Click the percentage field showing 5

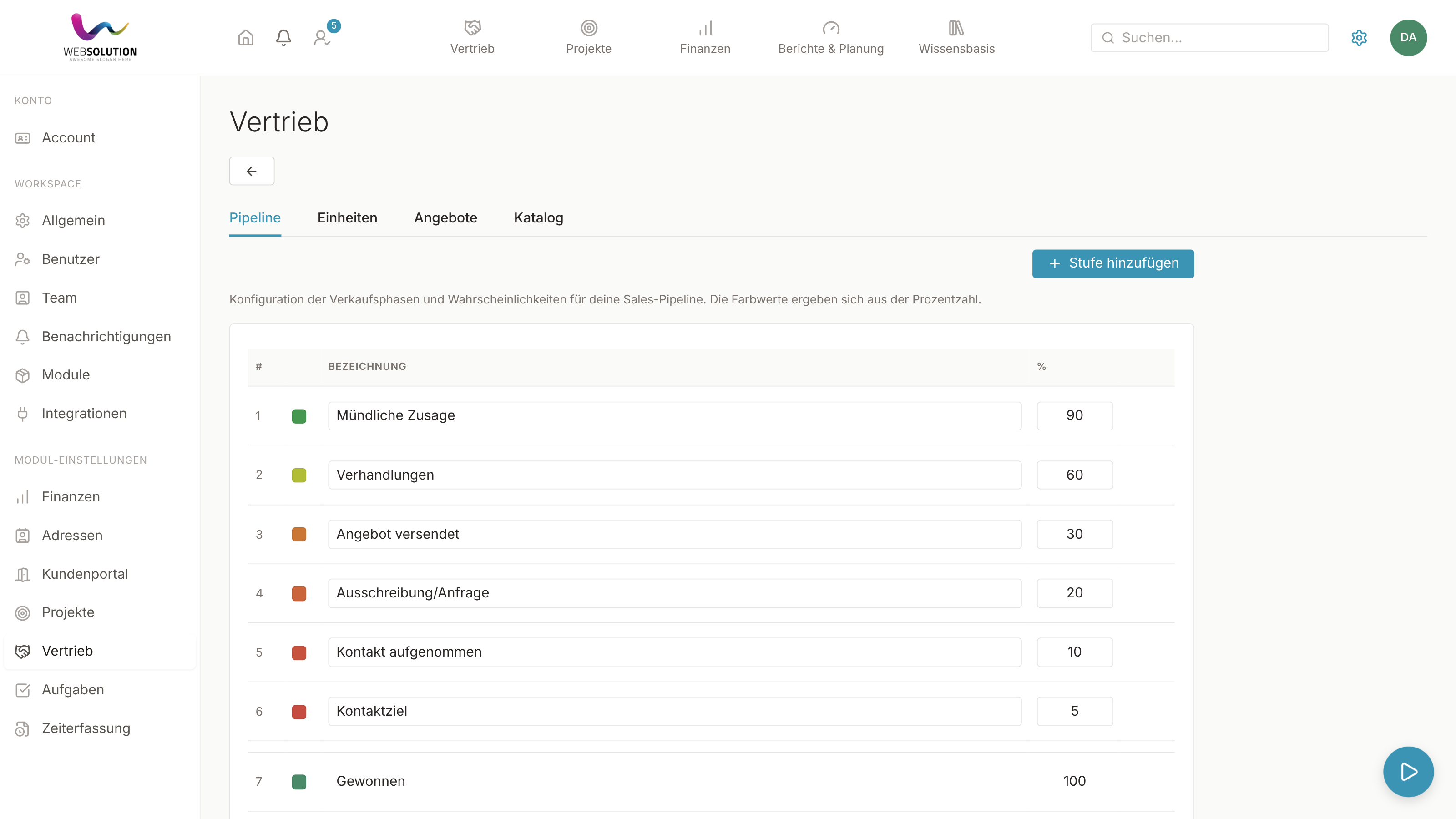[1074, 711]
